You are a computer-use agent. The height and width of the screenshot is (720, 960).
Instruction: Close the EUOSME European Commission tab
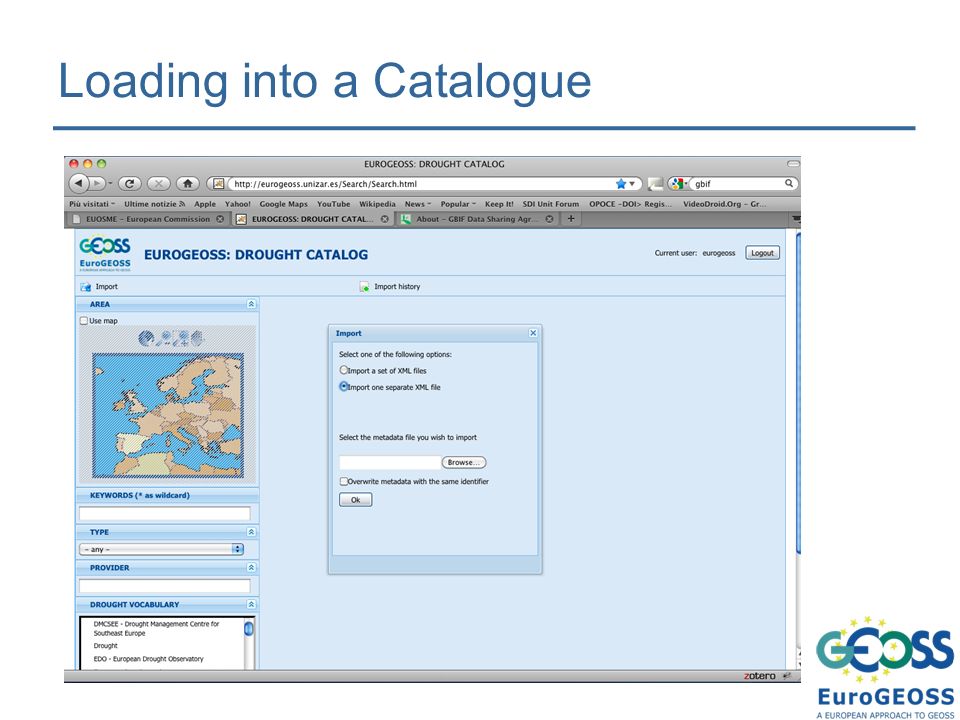[x=220, y=219]
